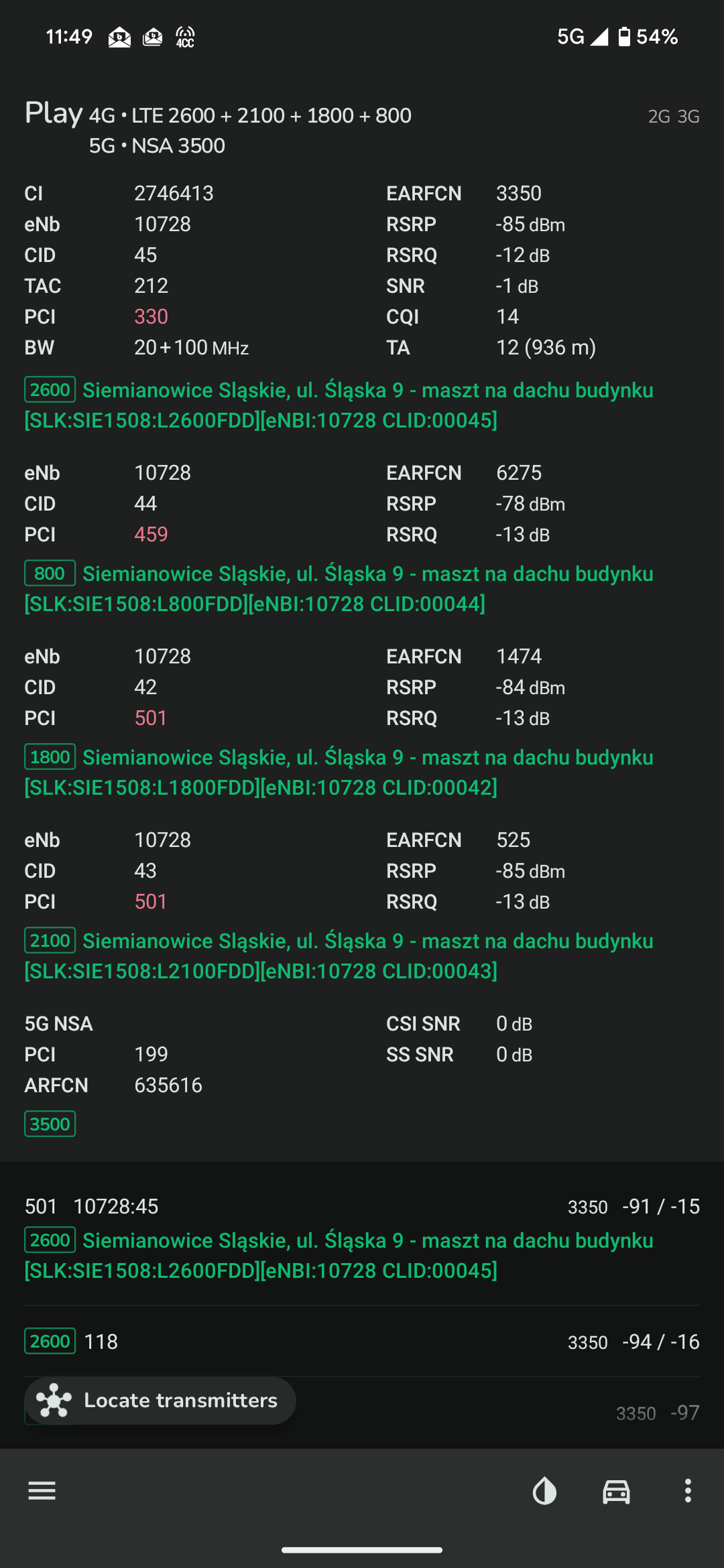The height and width of the screenshot is (1568, 724).
Task: Tap the 800 band badge
Action: 50,574
